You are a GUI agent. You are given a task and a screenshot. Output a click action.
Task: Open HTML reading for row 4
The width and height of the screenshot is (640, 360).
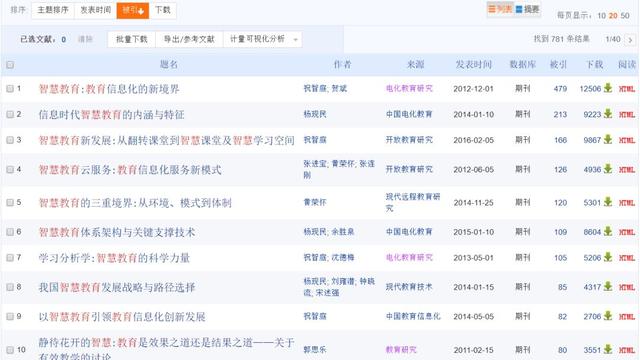tap(627, 169)
